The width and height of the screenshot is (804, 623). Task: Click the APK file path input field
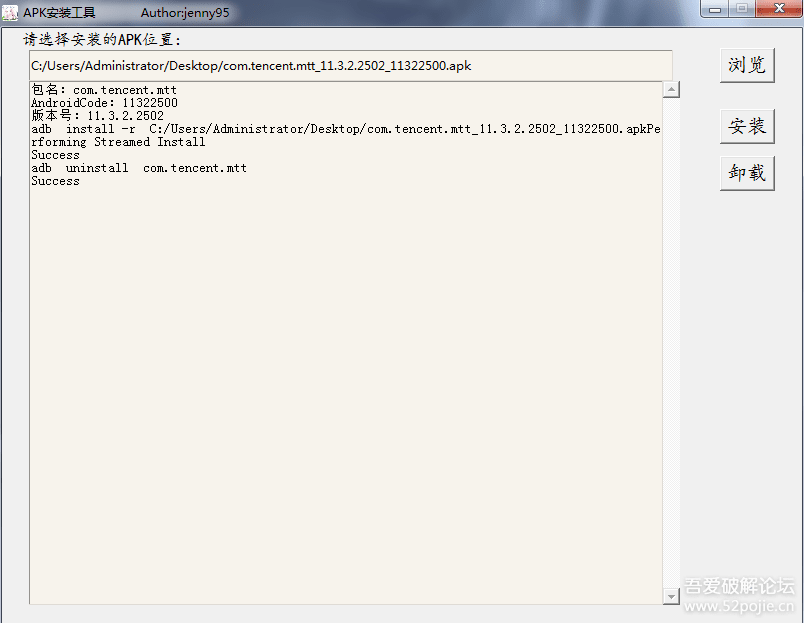351,66
